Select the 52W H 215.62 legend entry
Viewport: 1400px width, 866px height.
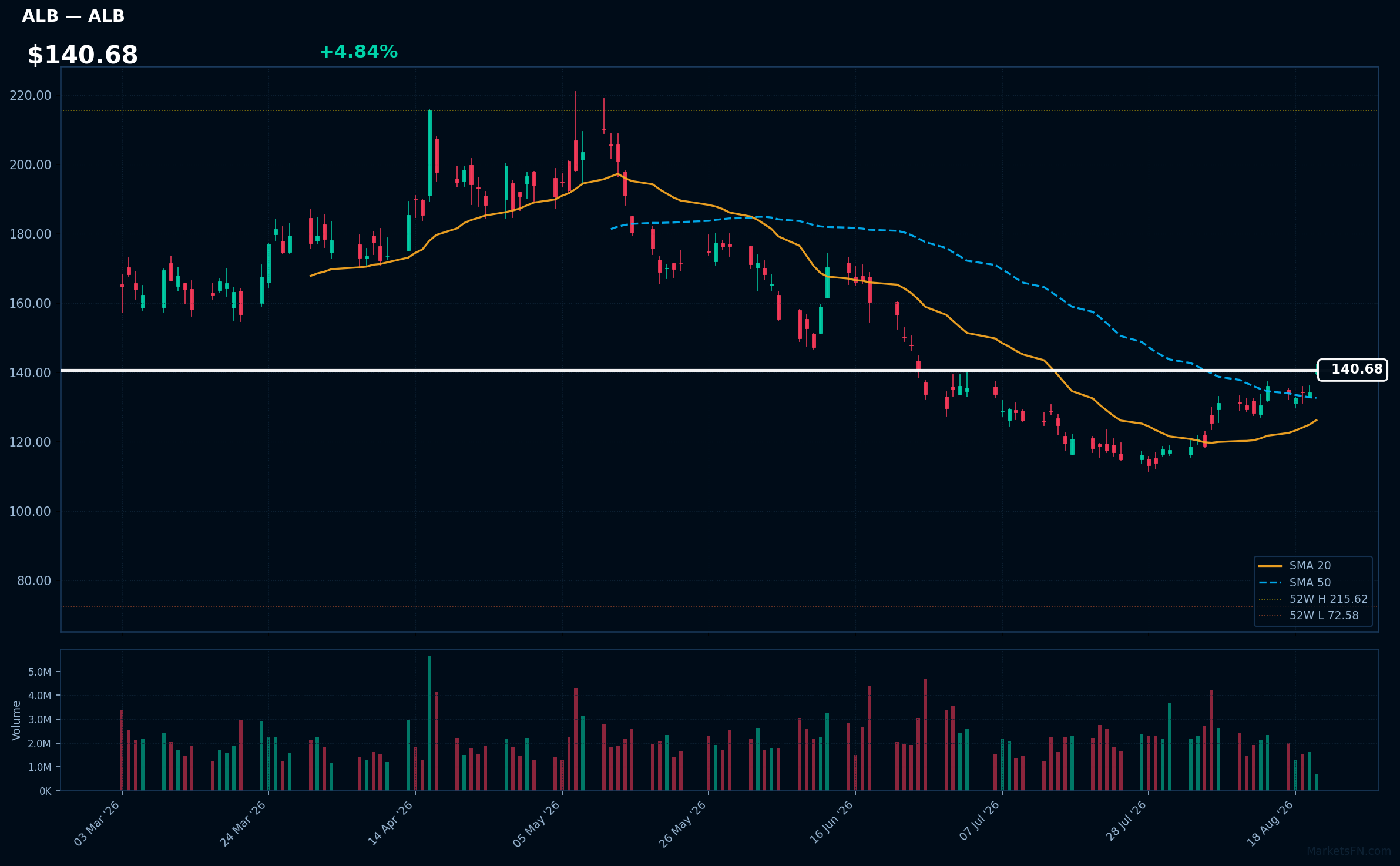pos(1313,599)
